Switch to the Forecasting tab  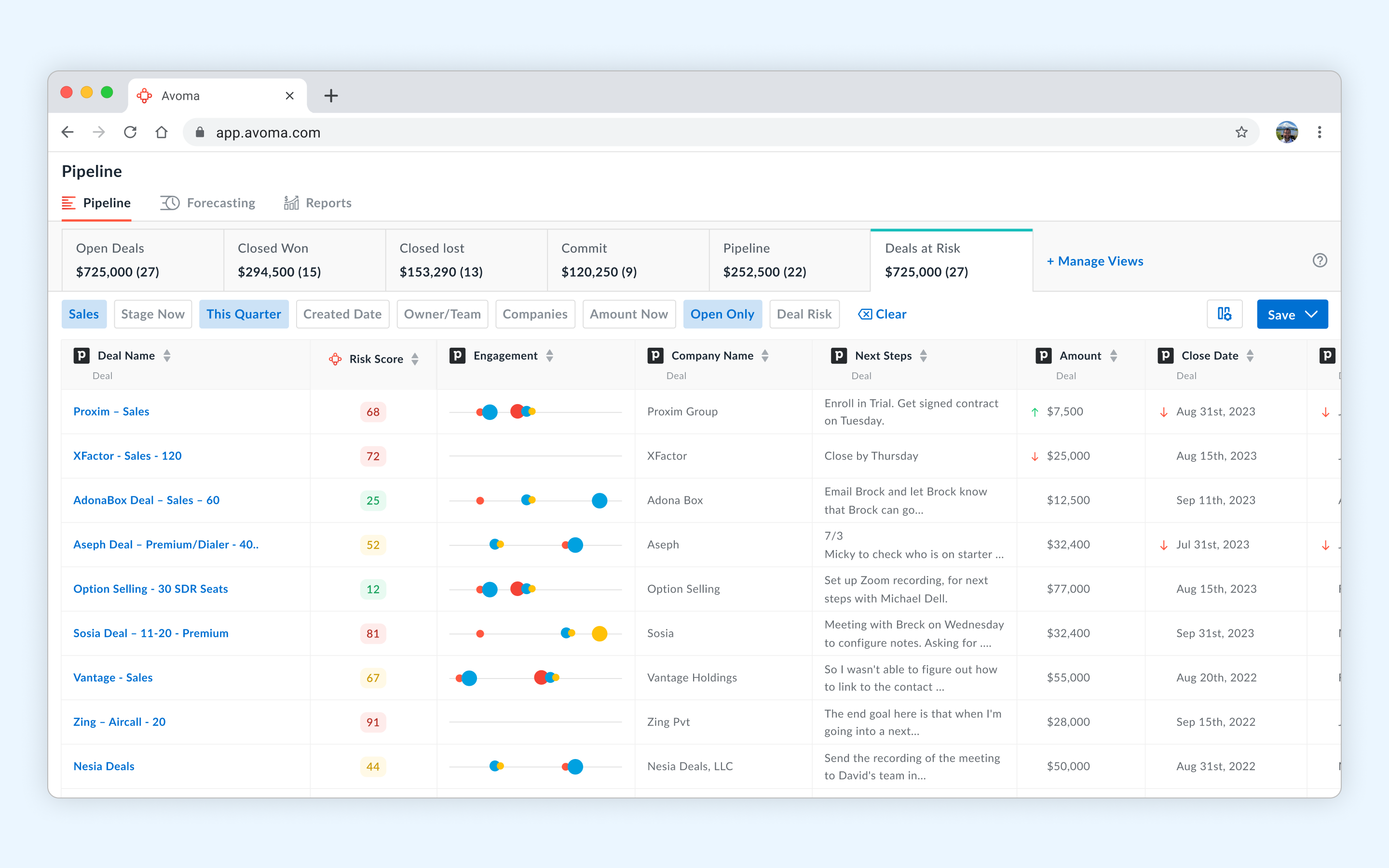pos(208,203)
